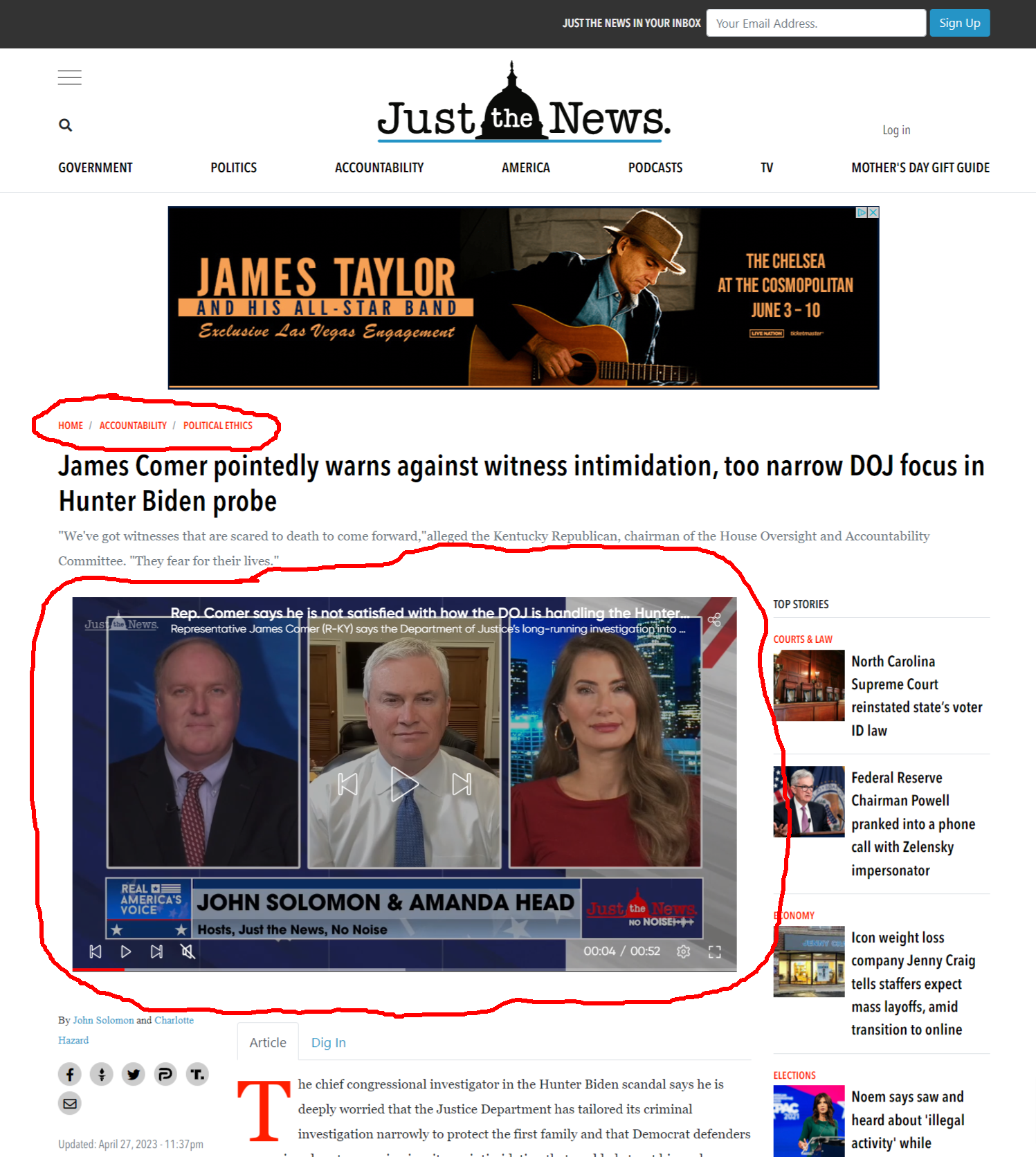1036x1157 pixels.
Task: Click the 'Updated: April 27, 2023' timestamp
Action: tap(131, 1144)
